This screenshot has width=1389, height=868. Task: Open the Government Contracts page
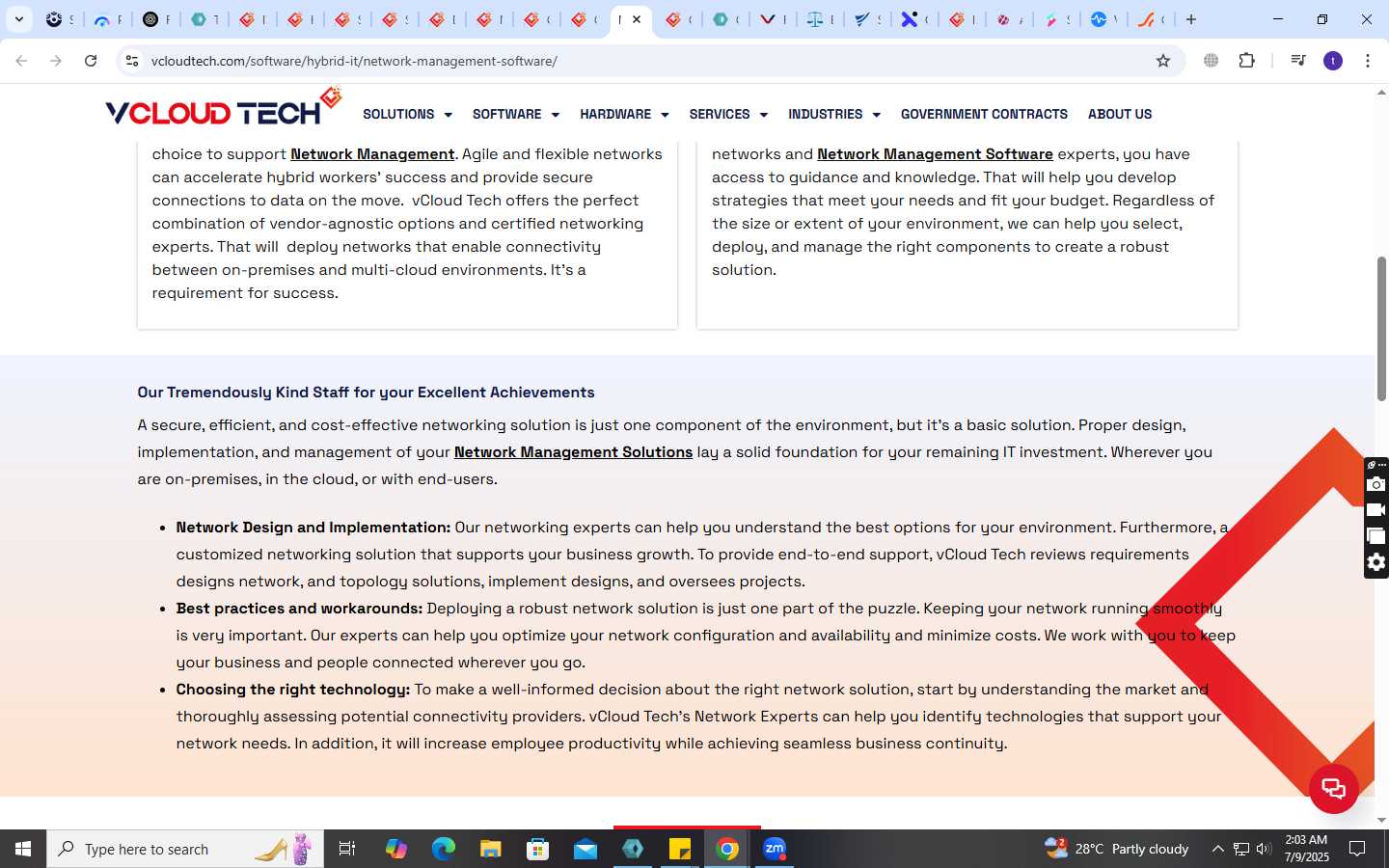point(984,114)
